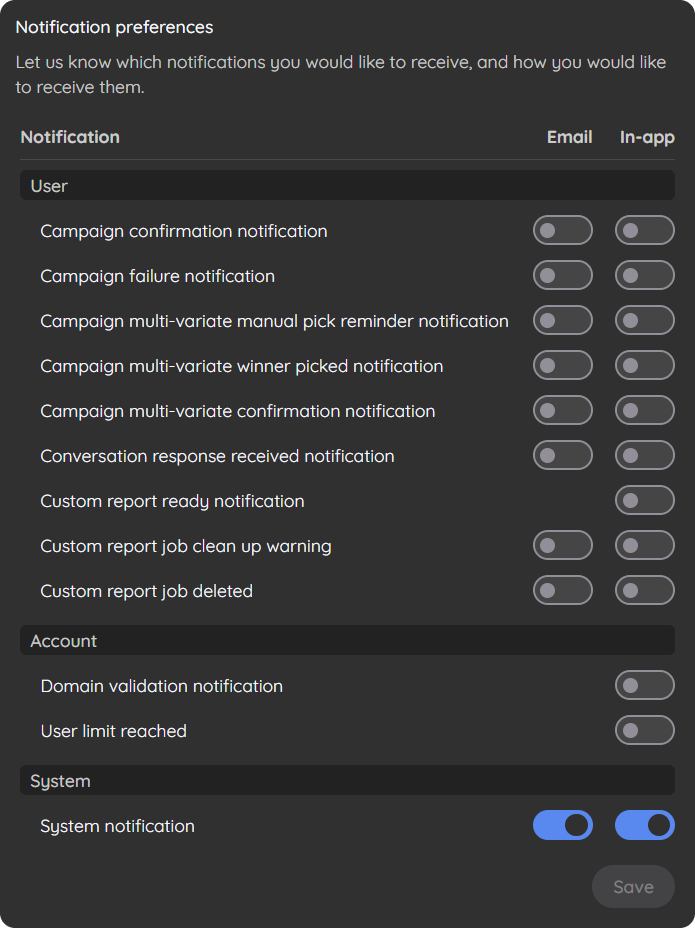Switch on email for multi-variate confirmation notification
Viewport: 695px width, 928px height.
pos(562,410)
